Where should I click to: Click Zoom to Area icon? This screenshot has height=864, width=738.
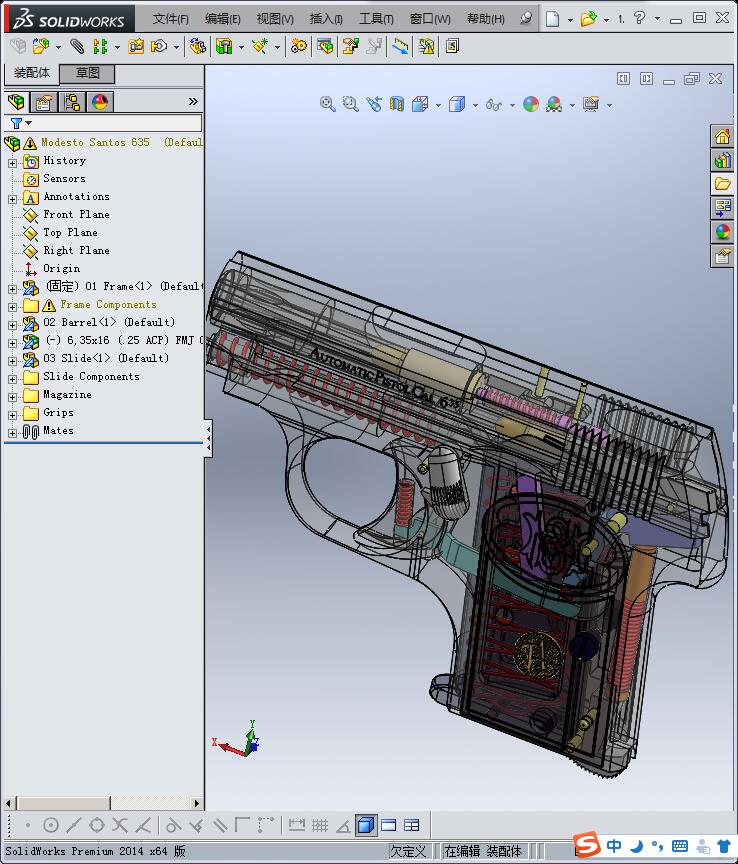[351, 104]
